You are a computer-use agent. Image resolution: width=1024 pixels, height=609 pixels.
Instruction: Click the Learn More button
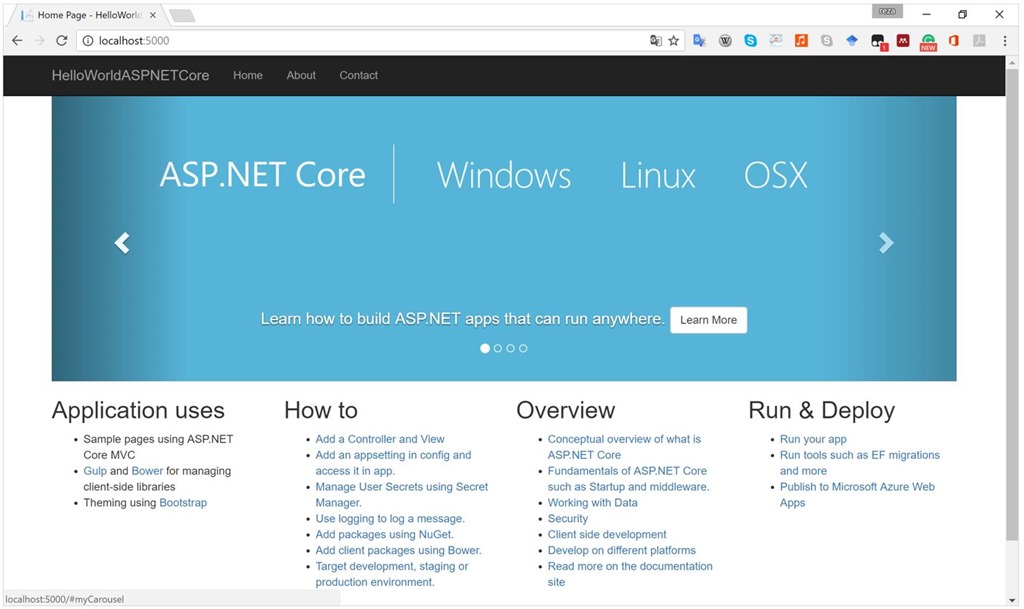point(708,319)
